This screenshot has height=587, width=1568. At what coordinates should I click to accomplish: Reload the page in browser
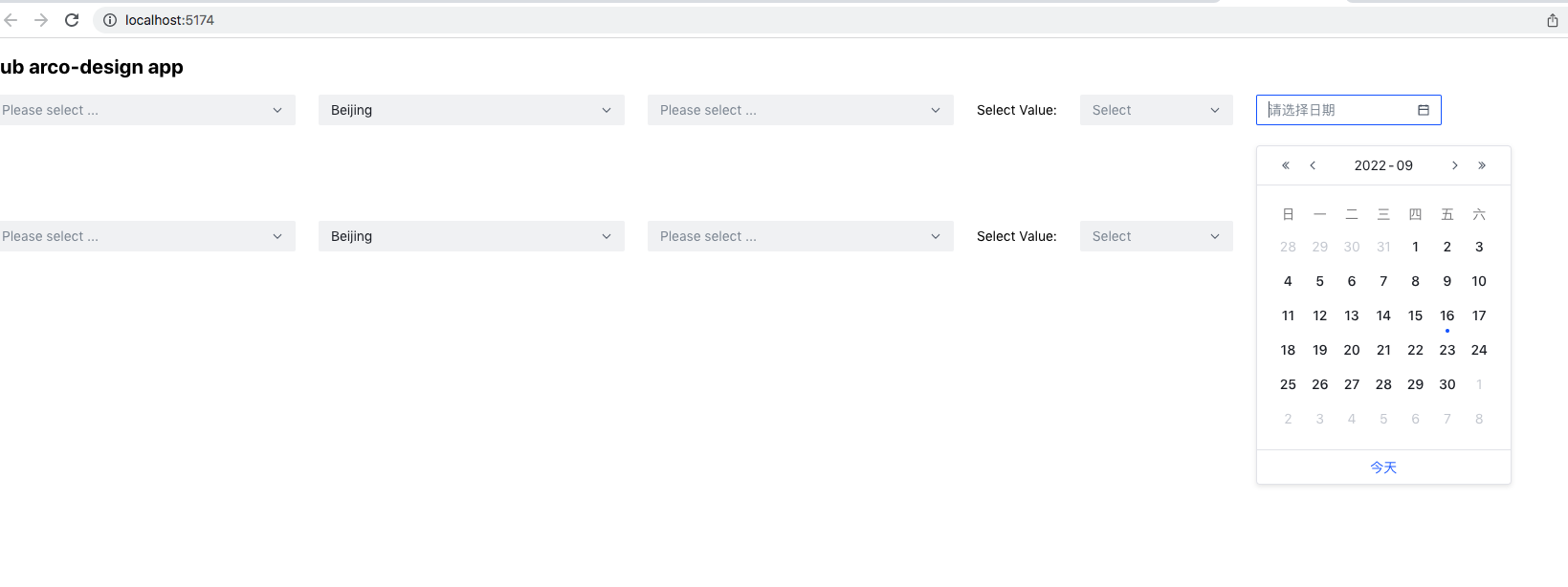click(x=72, y=20)
